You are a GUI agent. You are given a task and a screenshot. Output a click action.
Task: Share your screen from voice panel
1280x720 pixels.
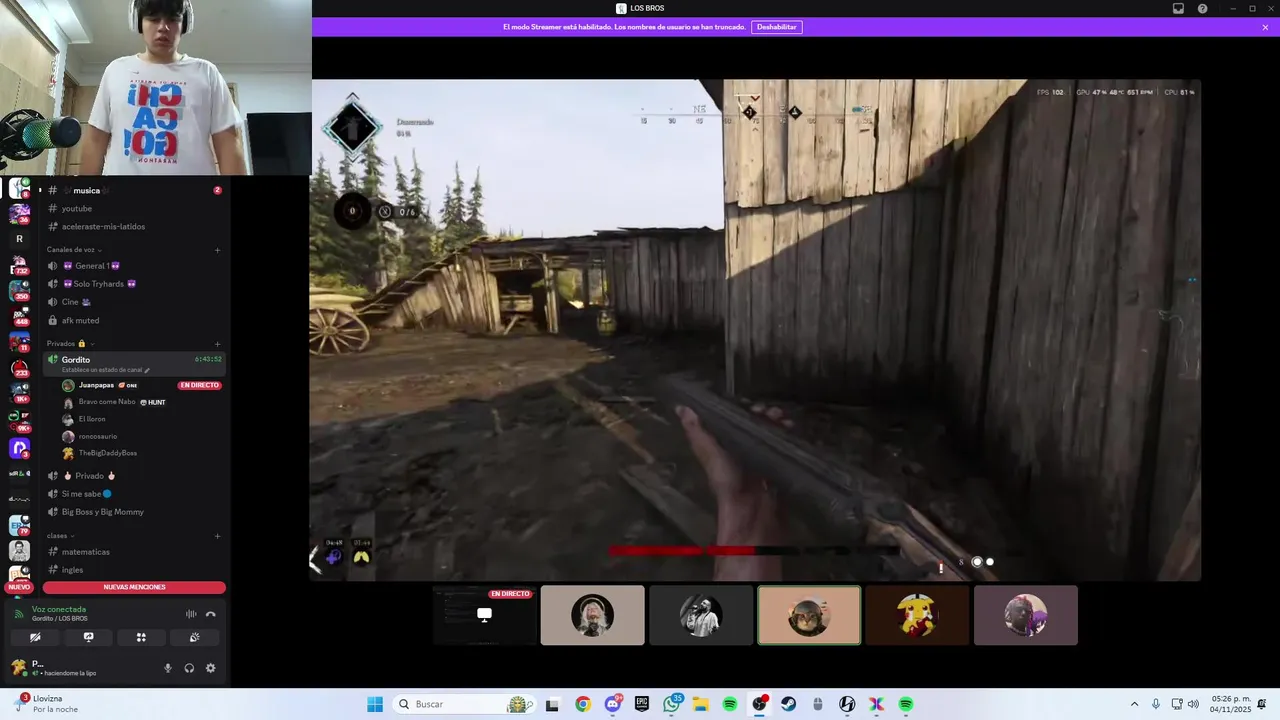(88, 637)
